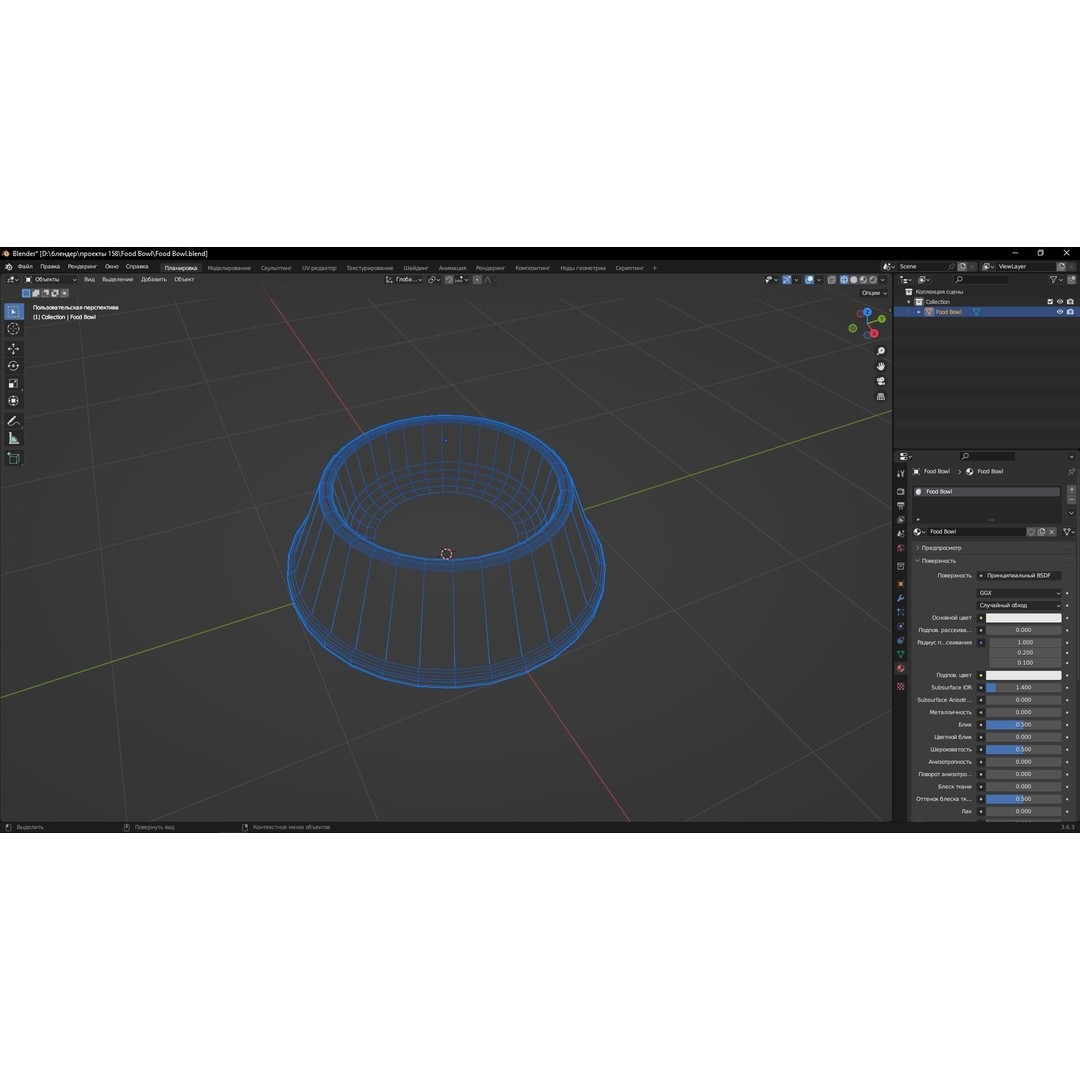The image size is (1080, 1080).
Task: Click the pan view hand icon
Action: click(x=880, y=366)
